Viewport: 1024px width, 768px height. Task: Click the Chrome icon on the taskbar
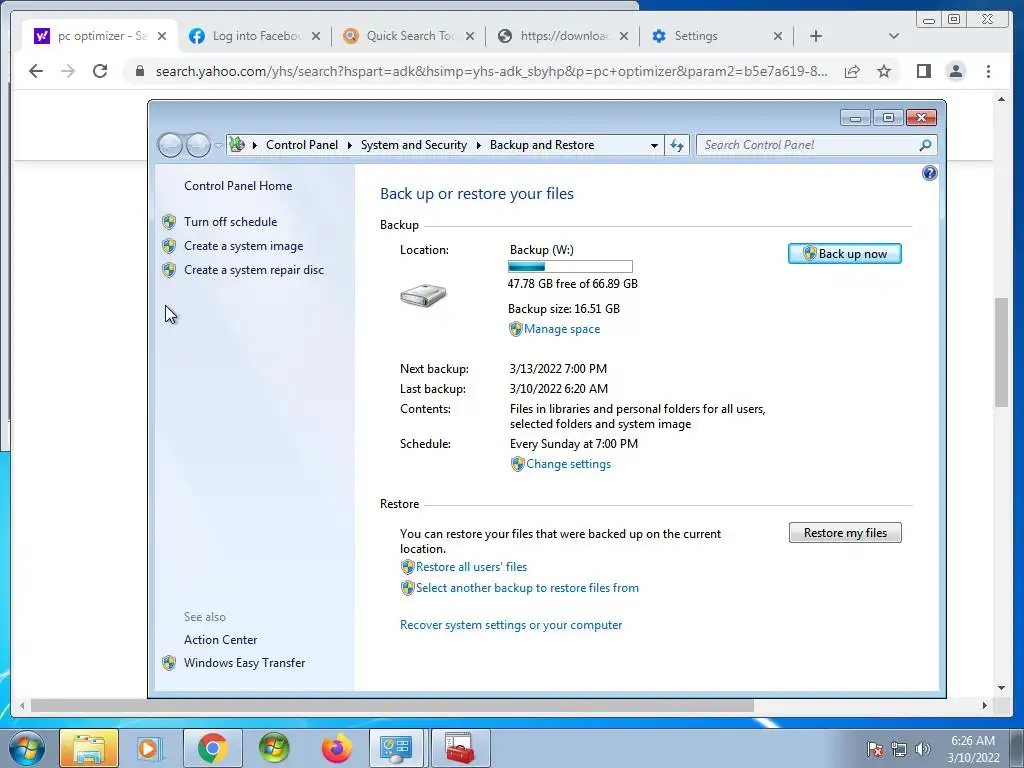212,748
